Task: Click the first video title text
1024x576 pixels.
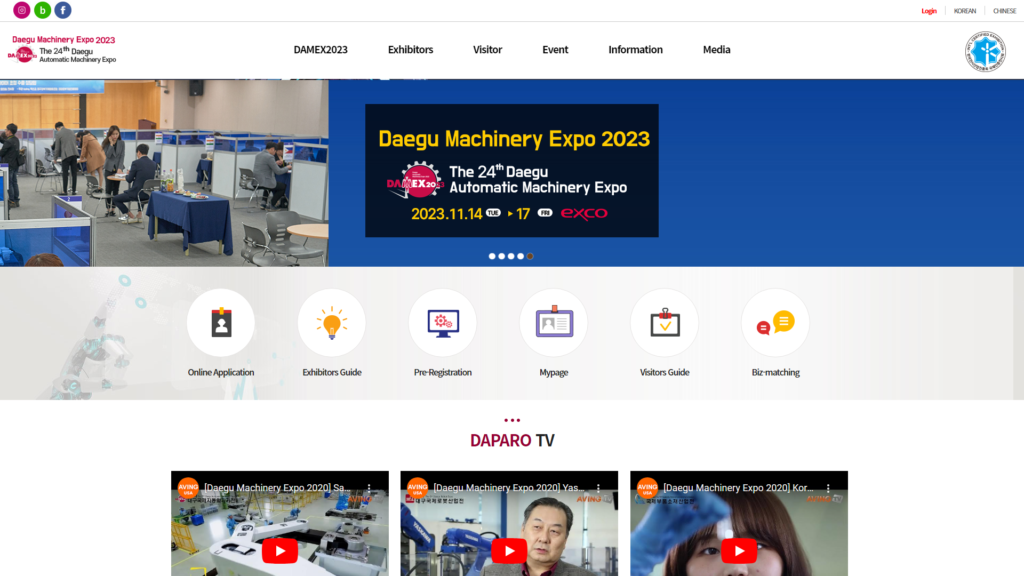Action: tap(277, 488)
